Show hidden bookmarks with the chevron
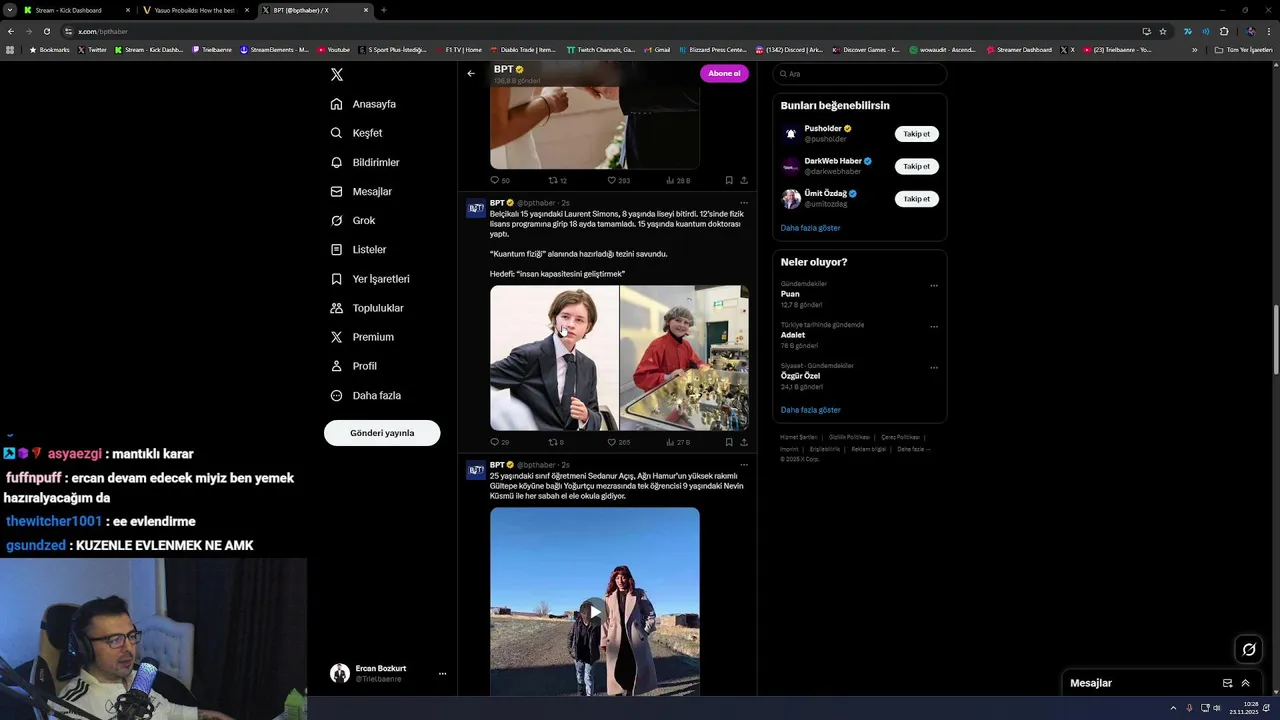 coord(1194,49)
